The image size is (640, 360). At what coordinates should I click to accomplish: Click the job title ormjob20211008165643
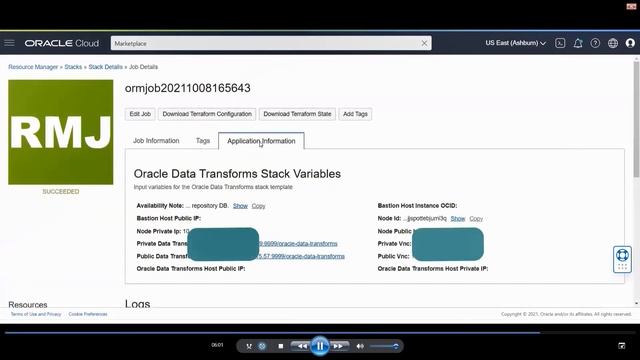(x=188, y=88)
